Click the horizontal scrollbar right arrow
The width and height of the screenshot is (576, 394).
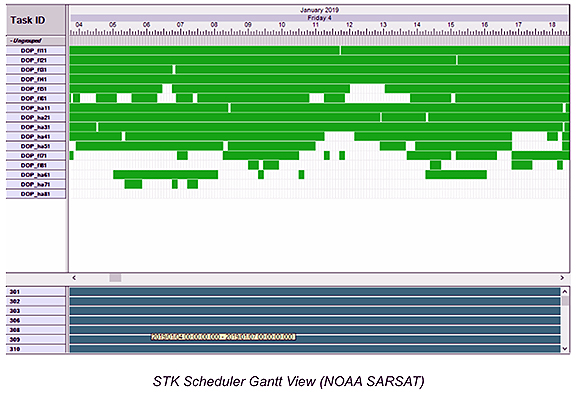(562, 278)
